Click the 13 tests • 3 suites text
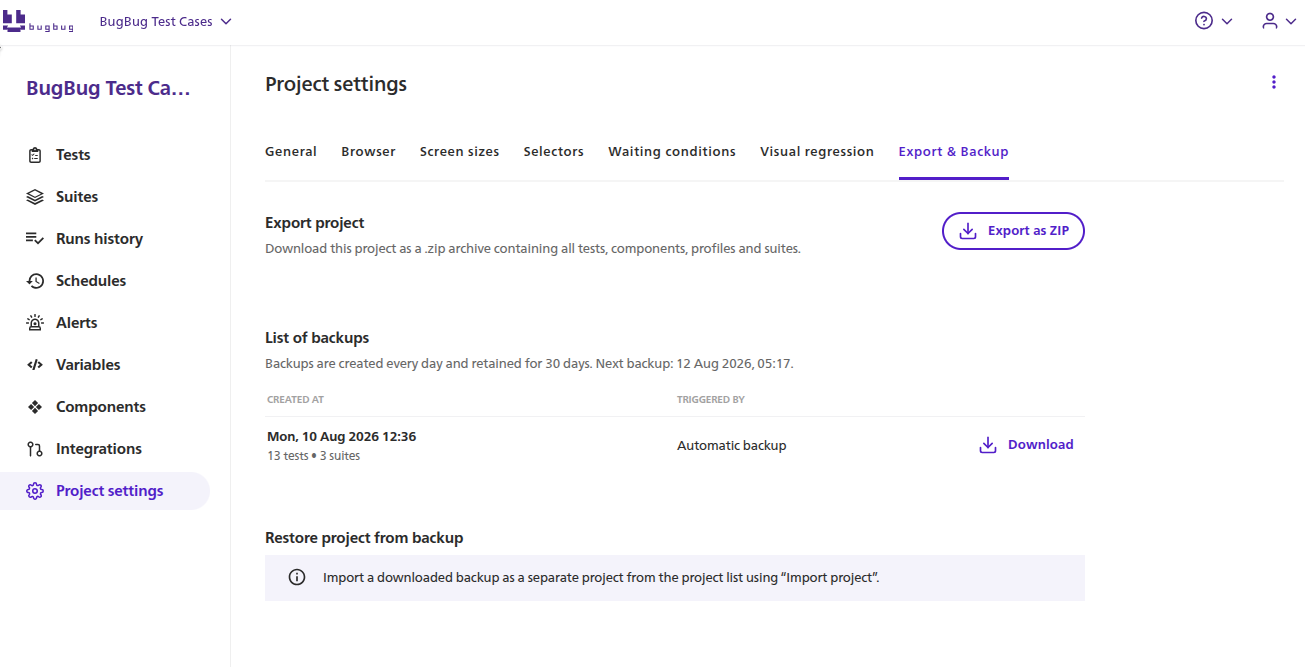The width and height of the screenshot is (1305, 667). (313, 456)
